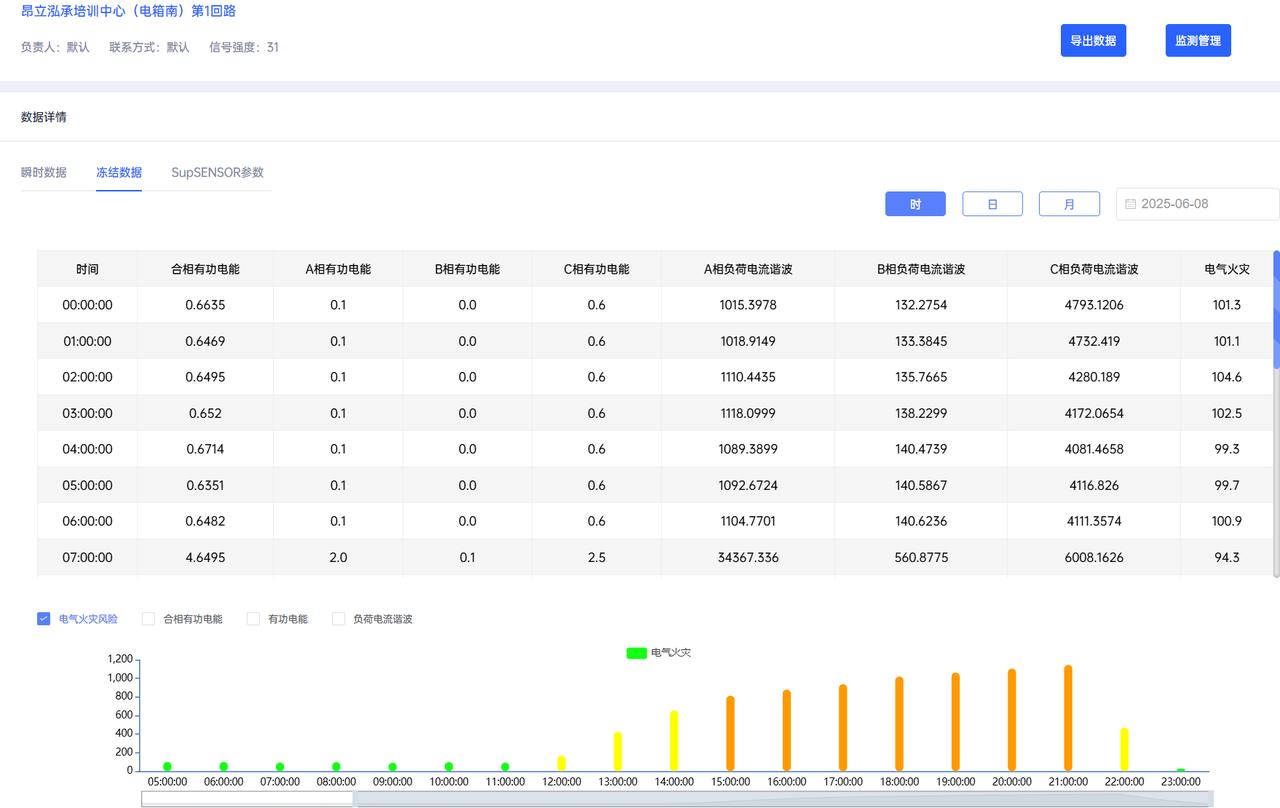Switch to 日 daily view

992,204
